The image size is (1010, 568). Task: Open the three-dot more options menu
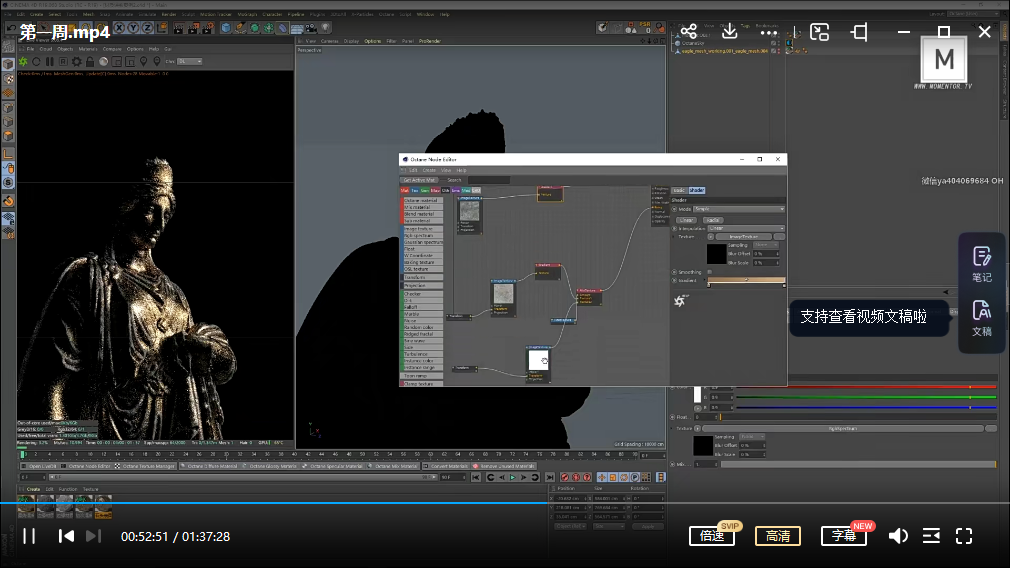coord(769,32)
